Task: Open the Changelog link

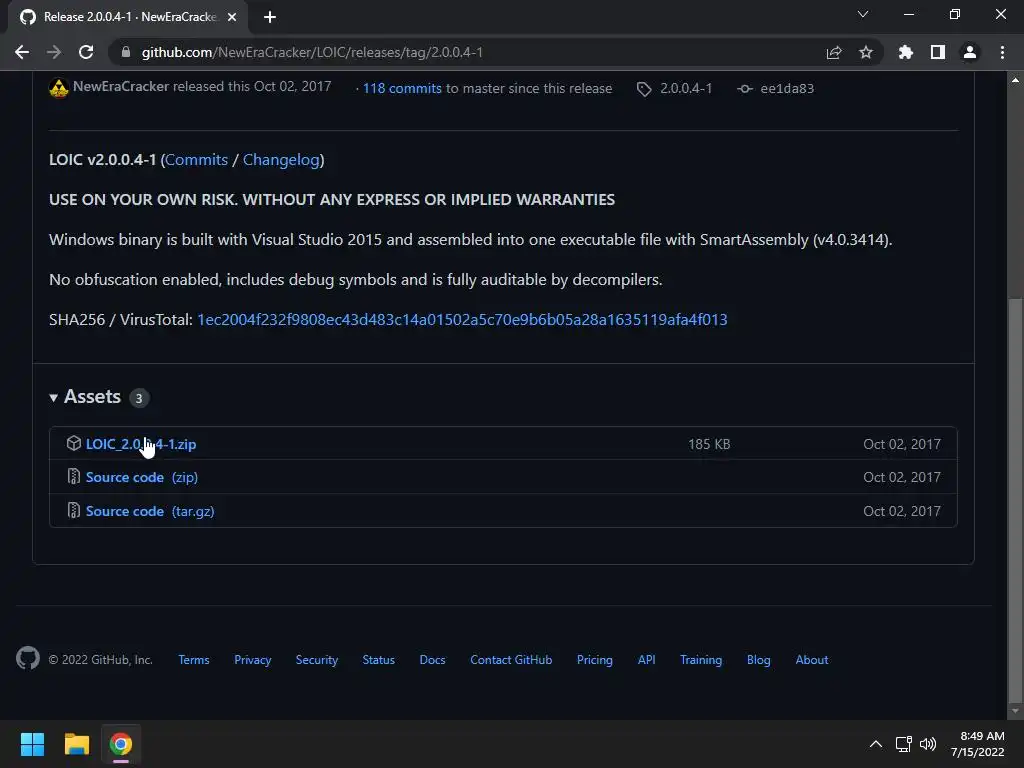Action: coord(281,160)
